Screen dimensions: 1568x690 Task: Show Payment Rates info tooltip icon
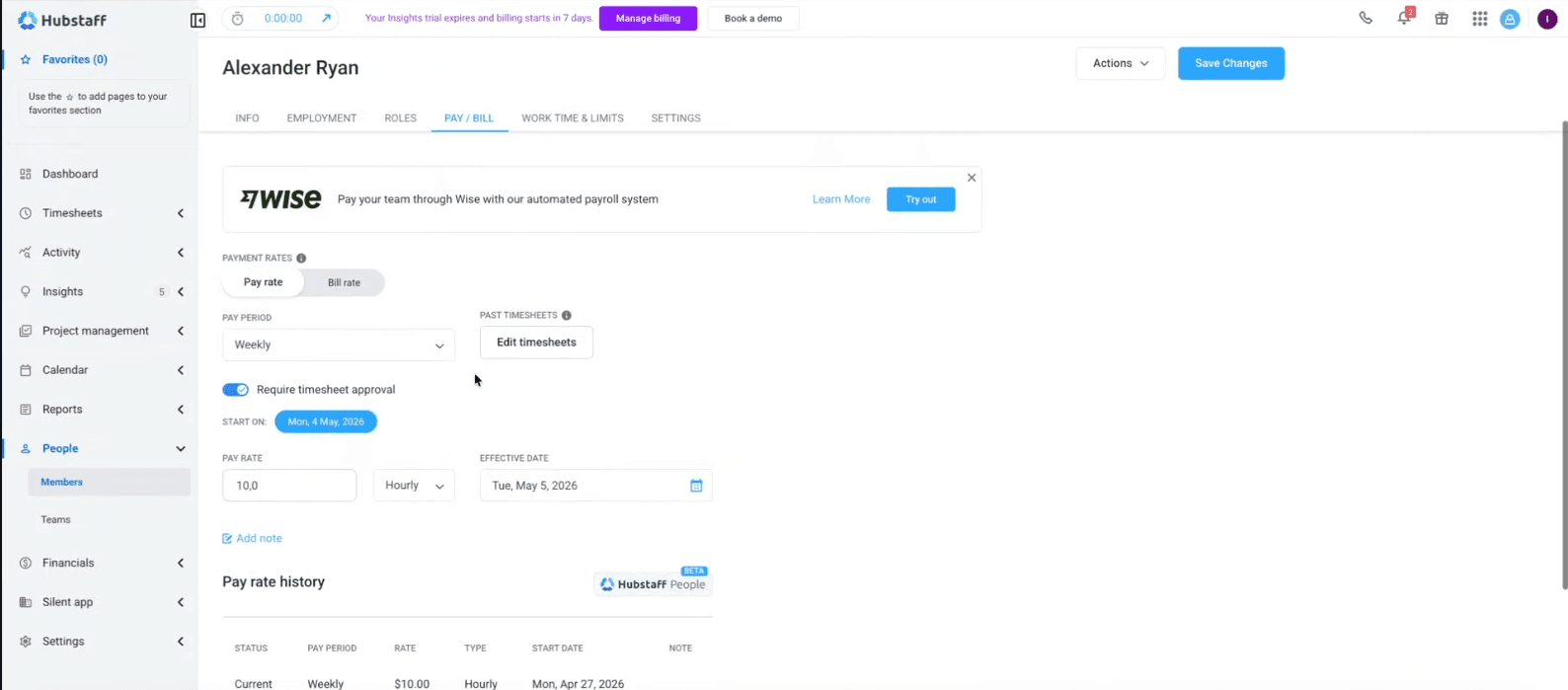[301, 258]
